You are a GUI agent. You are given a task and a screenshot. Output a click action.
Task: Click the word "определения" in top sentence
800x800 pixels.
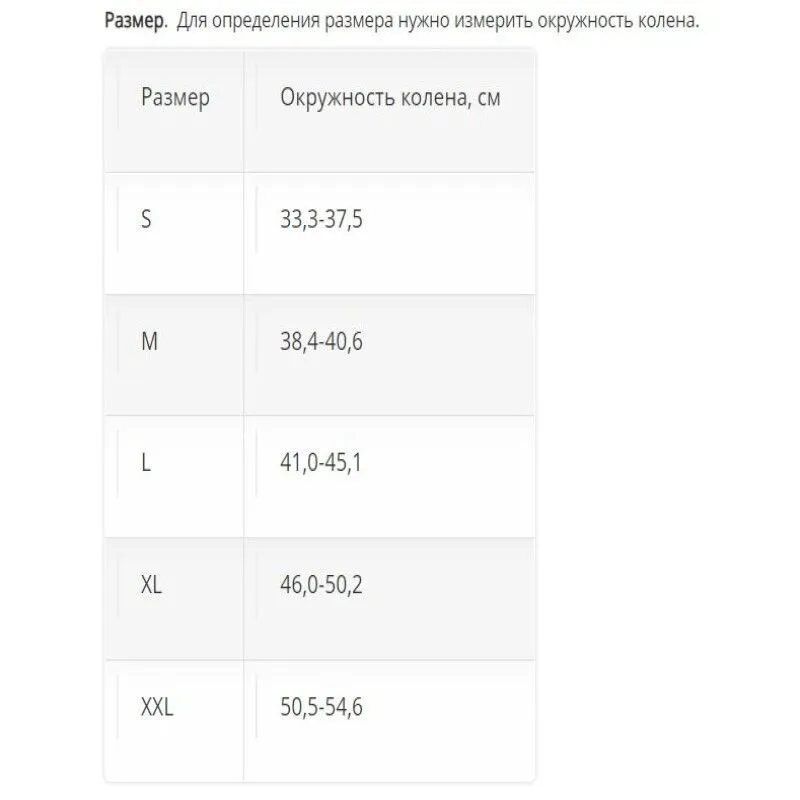click(266, 21)
